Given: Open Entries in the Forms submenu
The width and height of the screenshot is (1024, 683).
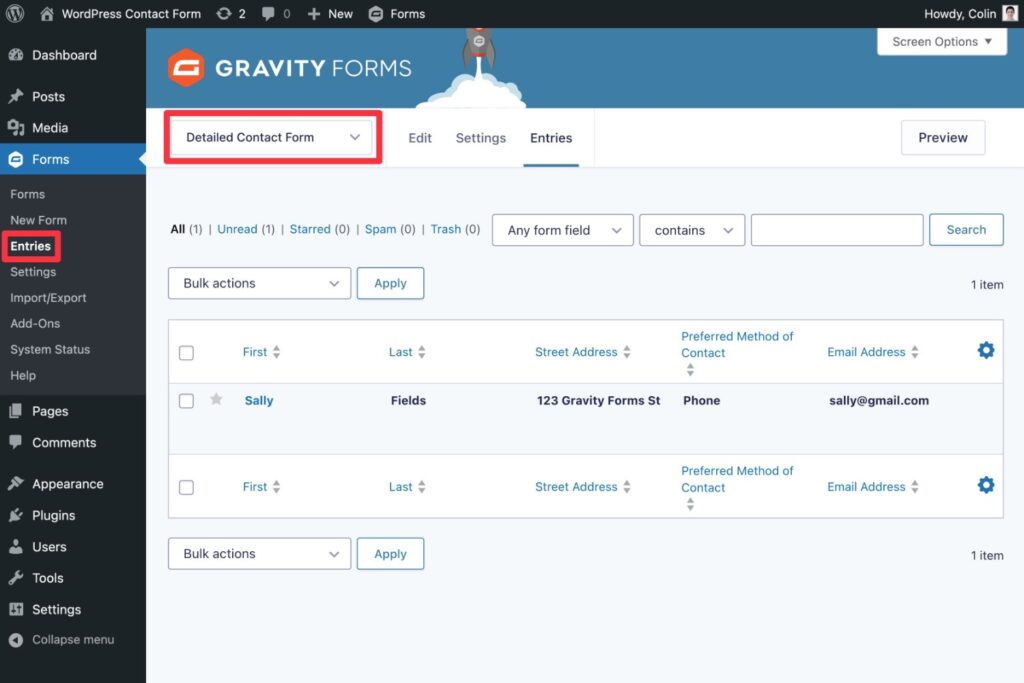Looking at the screenshot, I should pos(31,246).
